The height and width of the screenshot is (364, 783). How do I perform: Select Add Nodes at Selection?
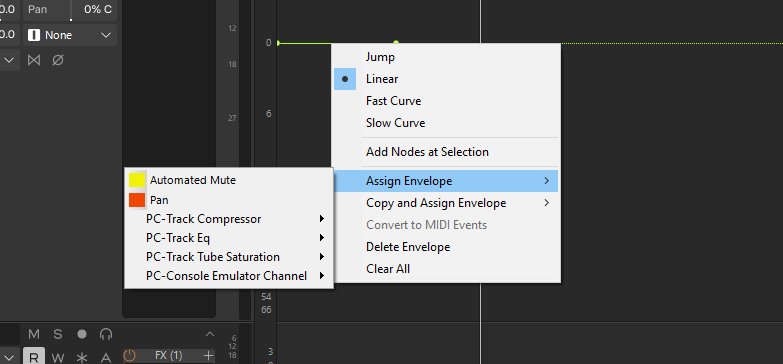[x=446, y=152]
